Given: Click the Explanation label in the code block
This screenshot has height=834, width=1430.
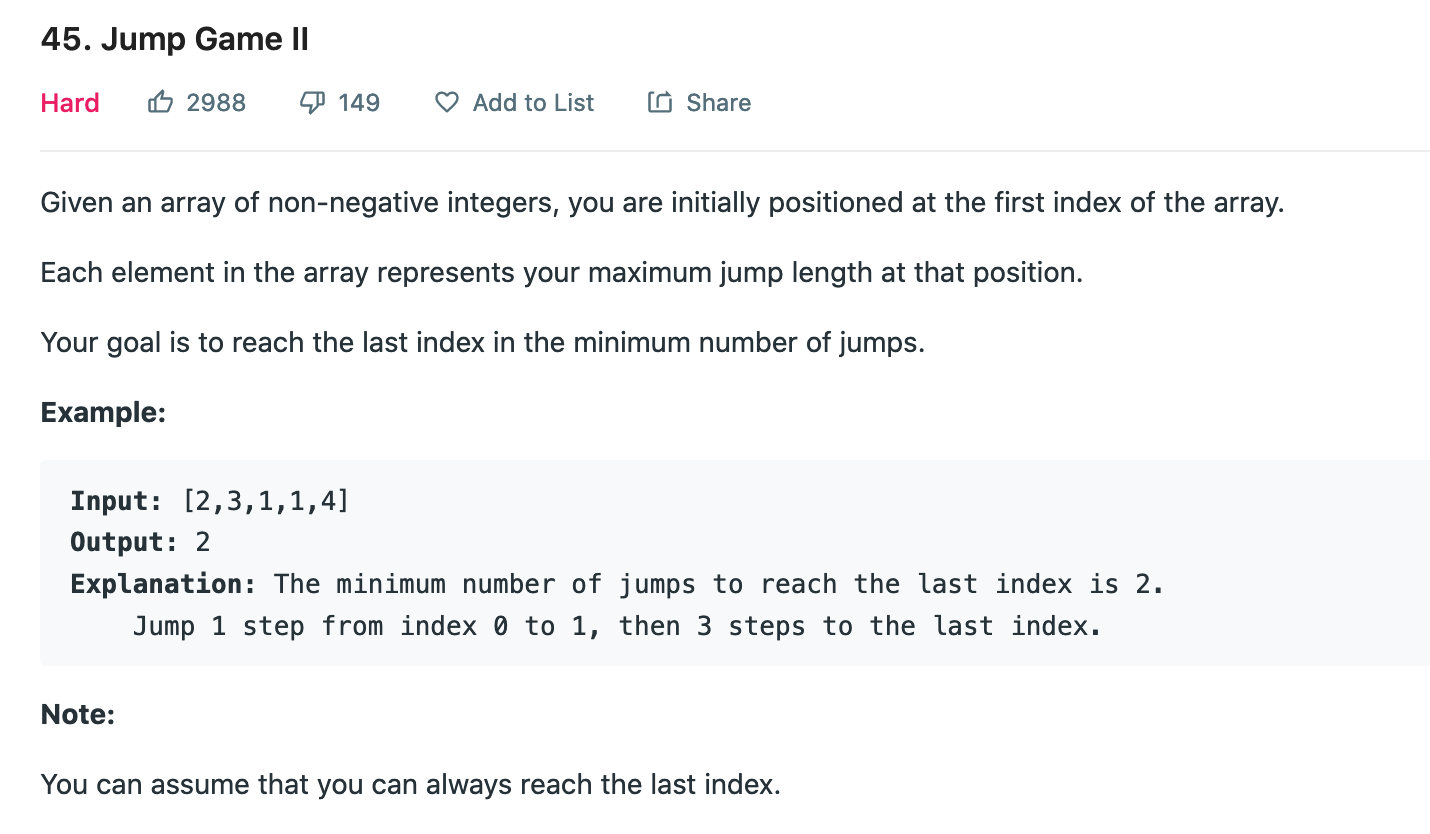Looking at the screenshot, I should click(x=164, y=584).
